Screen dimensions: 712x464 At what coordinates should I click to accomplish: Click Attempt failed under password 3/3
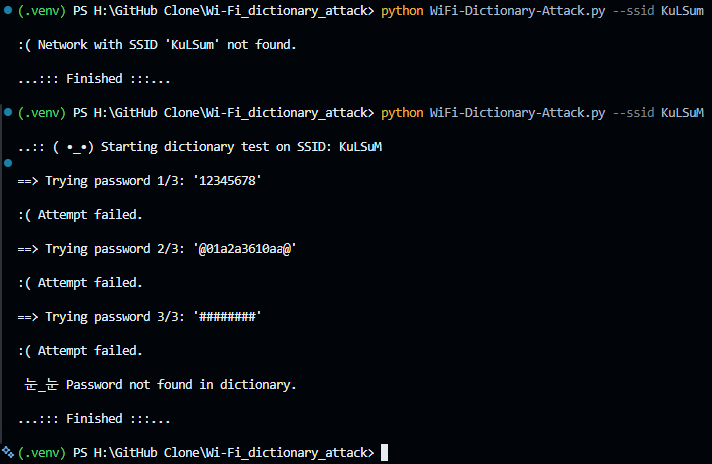tap(80, 350)
